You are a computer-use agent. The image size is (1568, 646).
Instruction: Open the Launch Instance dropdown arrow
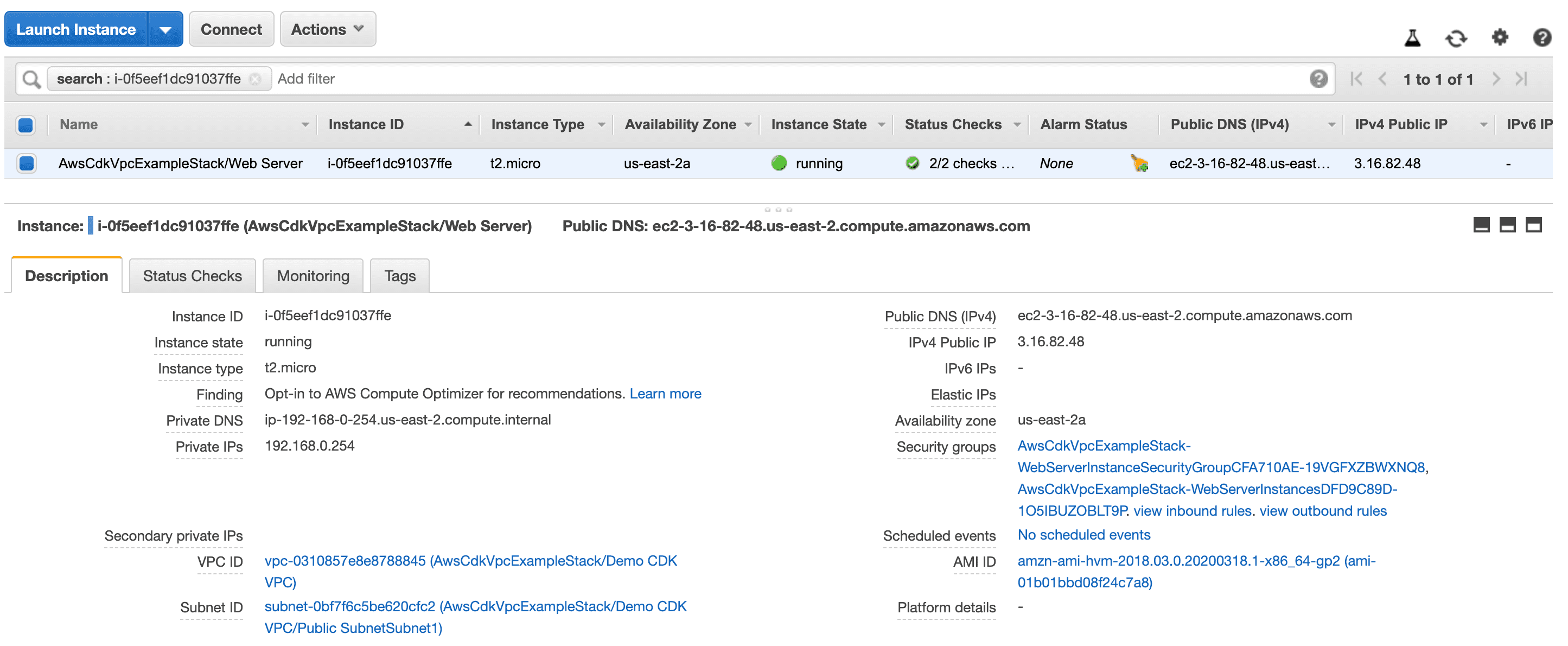click(x=165, y=29)
